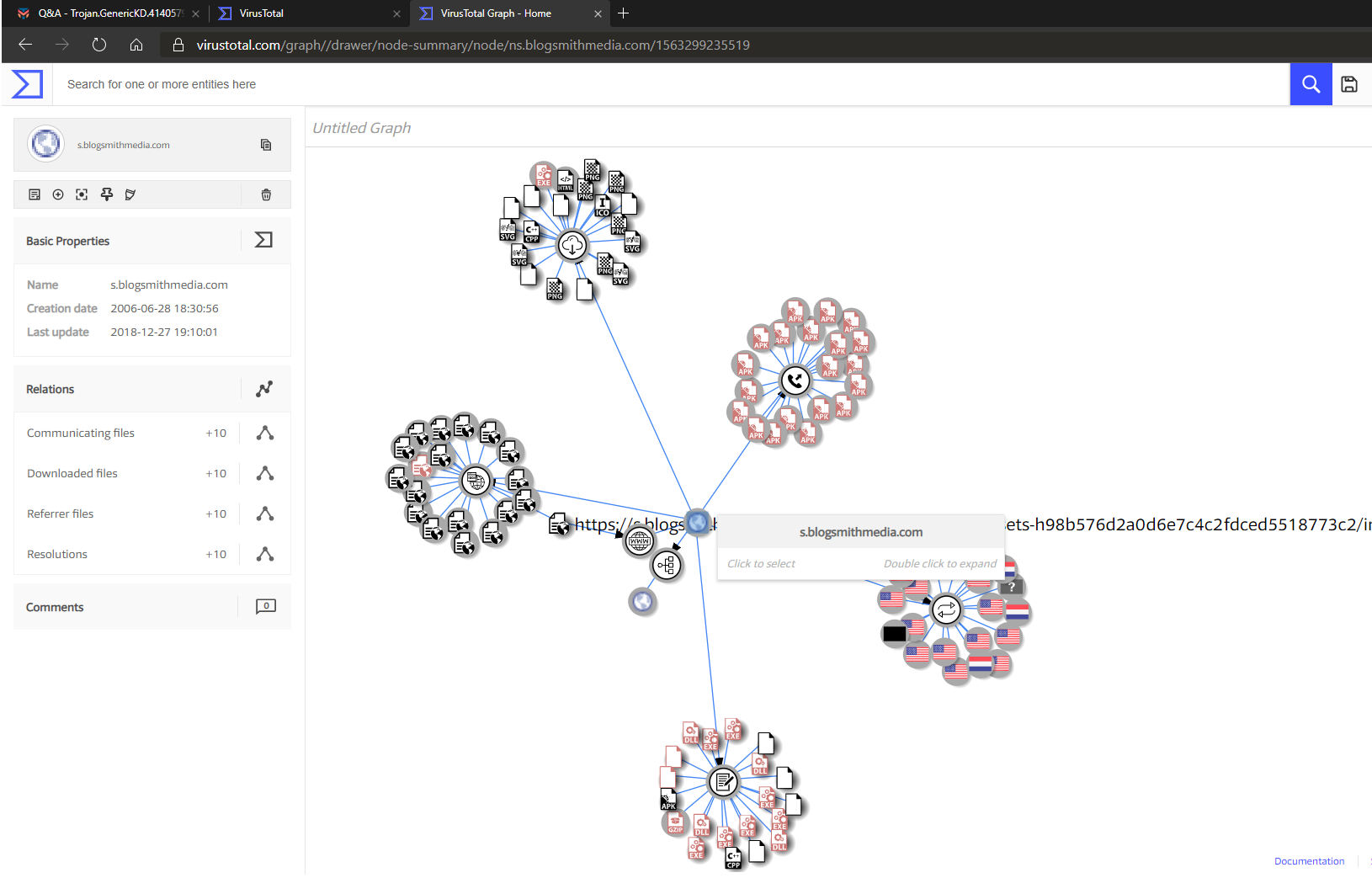Image resolution: width=1372 pixels, height=878 pixels.
Task: Expand Communicating files relation
Action: [x=264, y=433]
